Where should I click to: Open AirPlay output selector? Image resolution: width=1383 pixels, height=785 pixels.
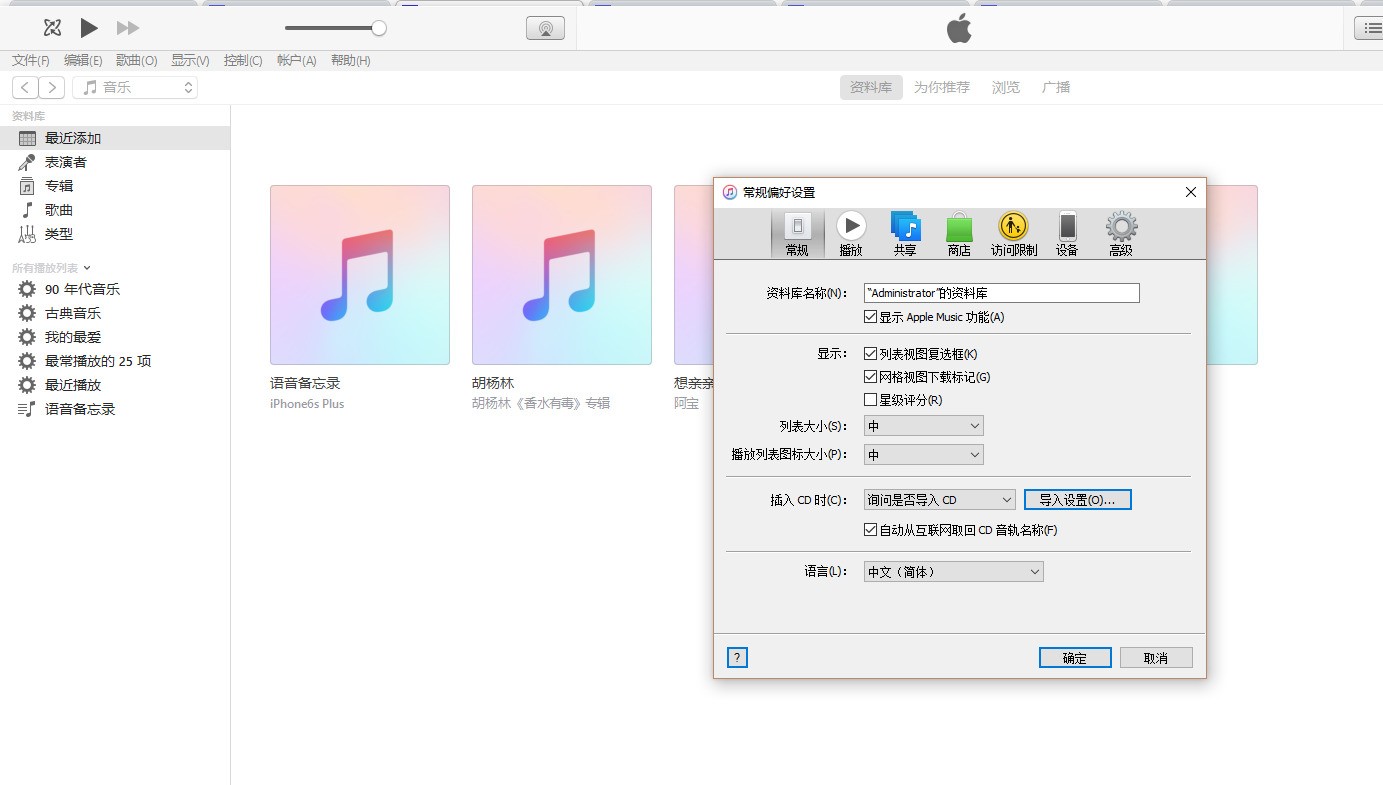[x=545, y=28]
